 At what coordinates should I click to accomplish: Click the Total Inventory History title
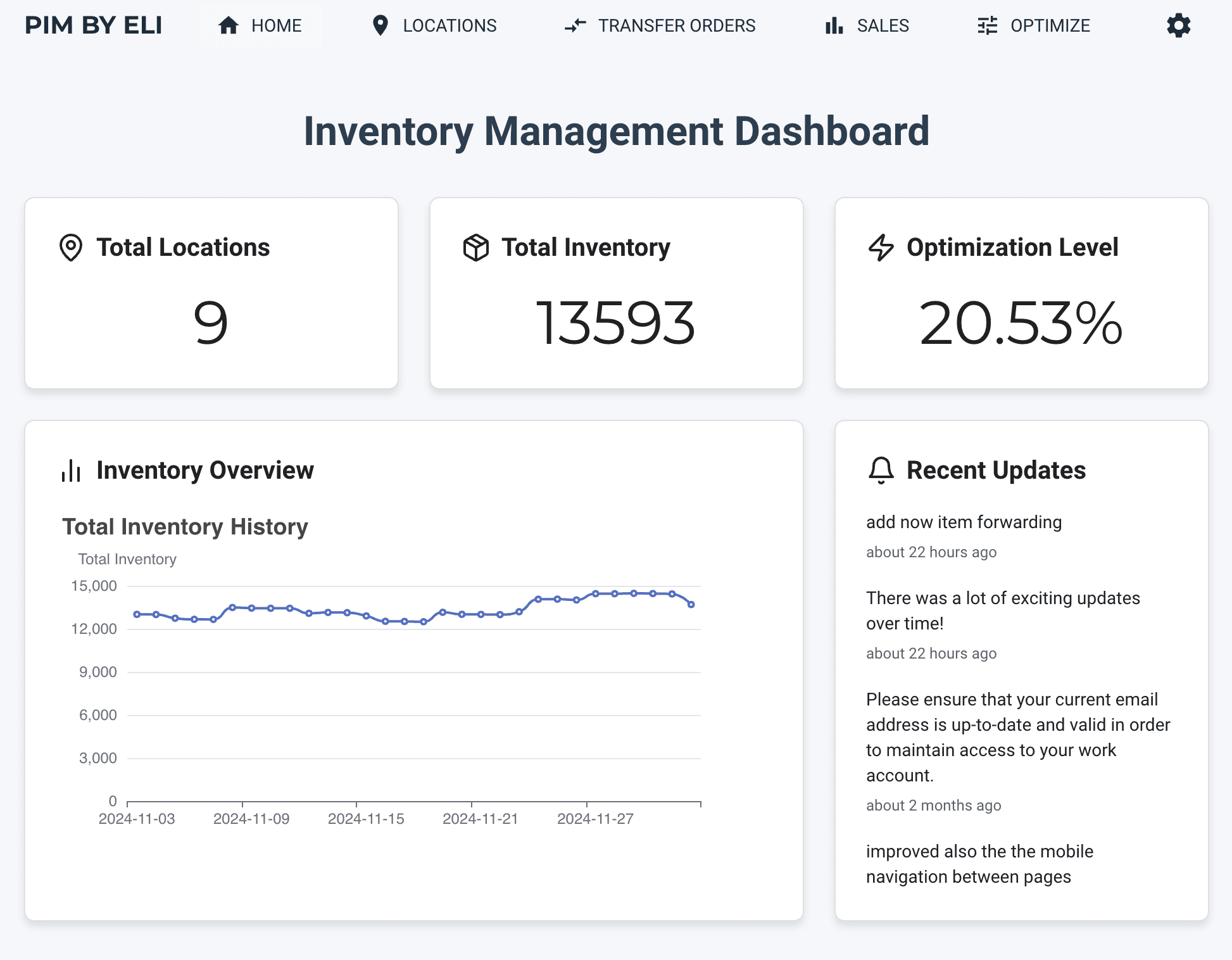point(185,527)
